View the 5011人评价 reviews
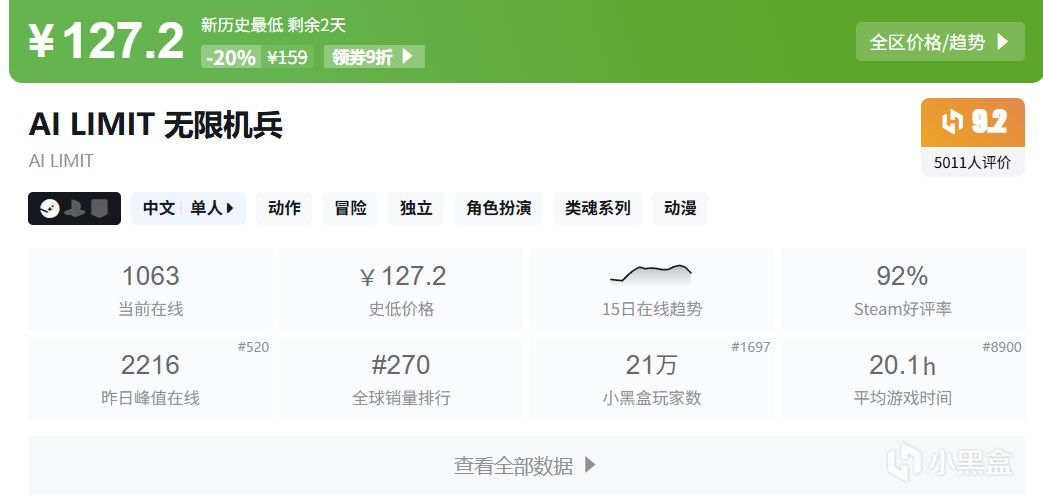1043x495 pixels. click(x=972, y=162)
